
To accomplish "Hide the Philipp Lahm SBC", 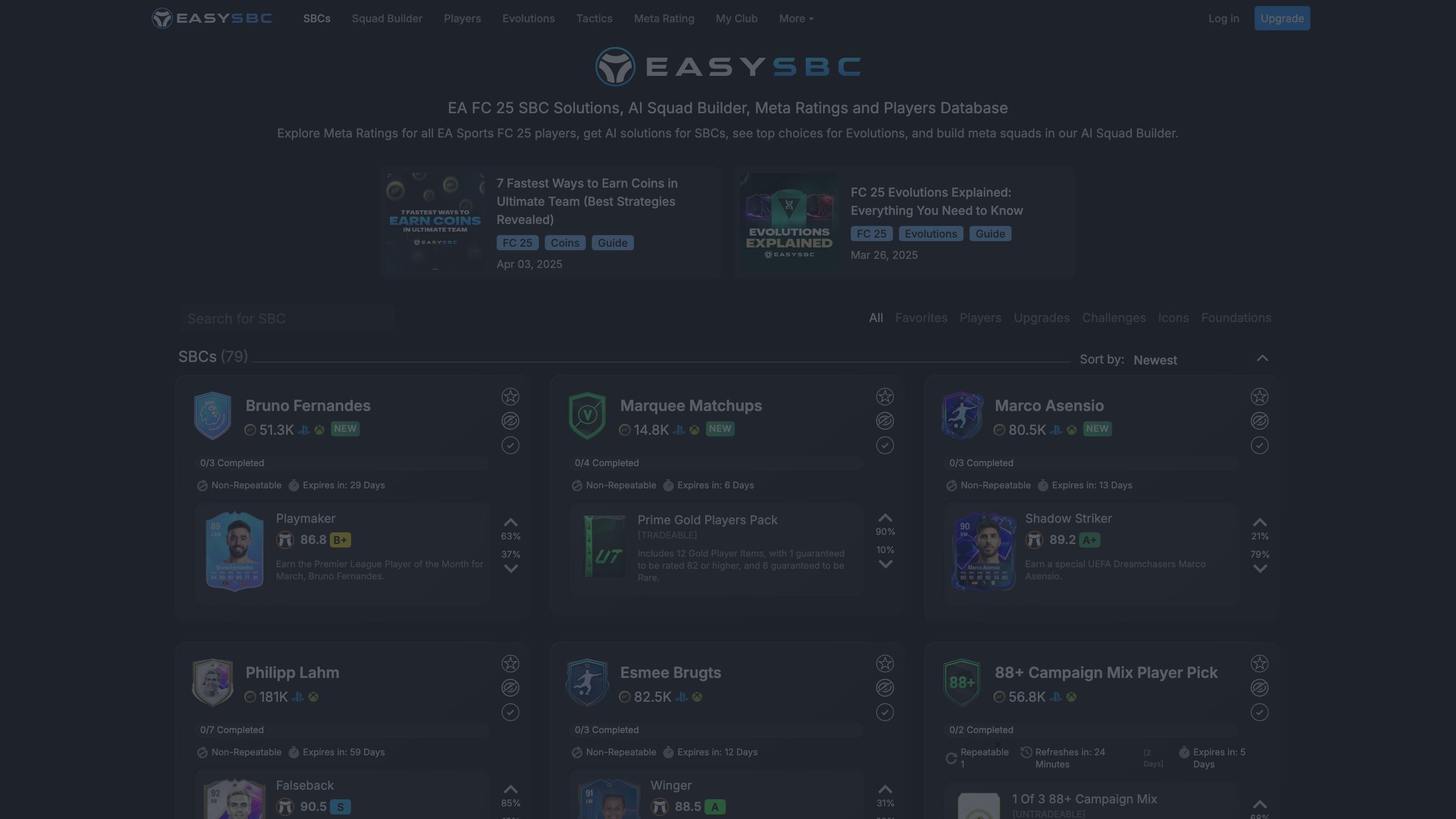I will coord(511,688).
